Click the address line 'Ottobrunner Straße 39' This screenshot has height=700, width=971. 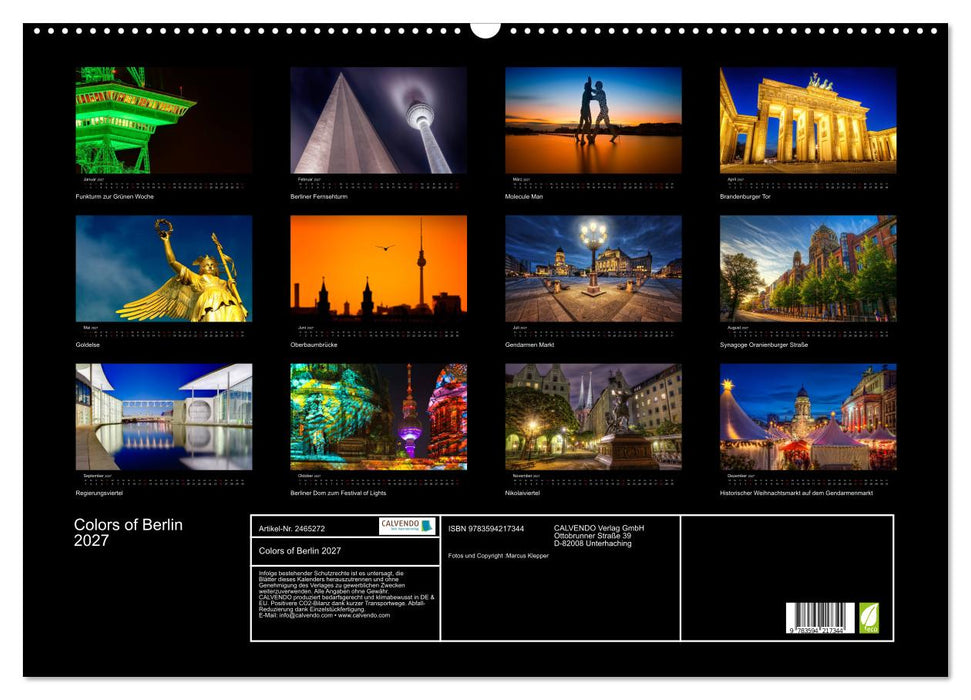tap(593, 536)
